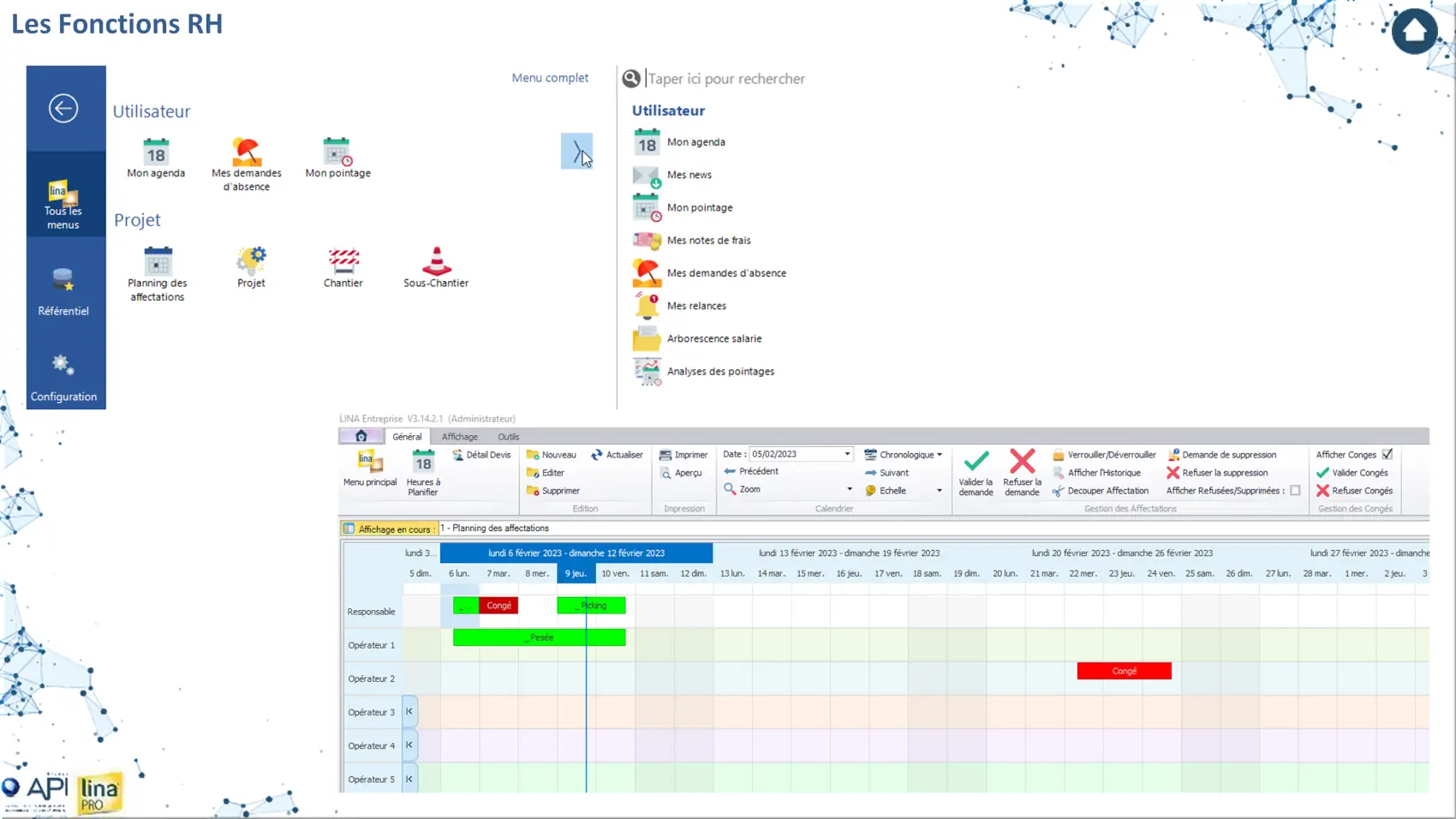Click the home icon top right
Screen dimensions: 1456x819
coord(1414,32)
